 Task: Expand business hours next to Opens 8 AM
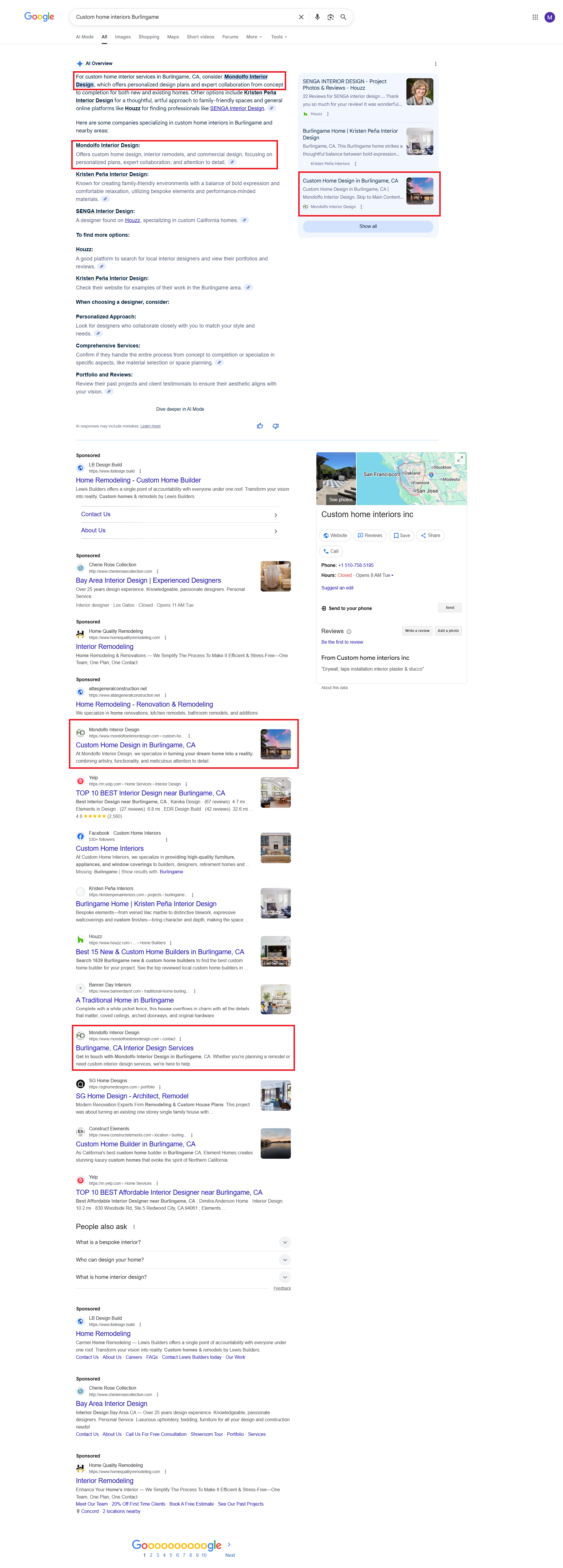click(392, 575)
